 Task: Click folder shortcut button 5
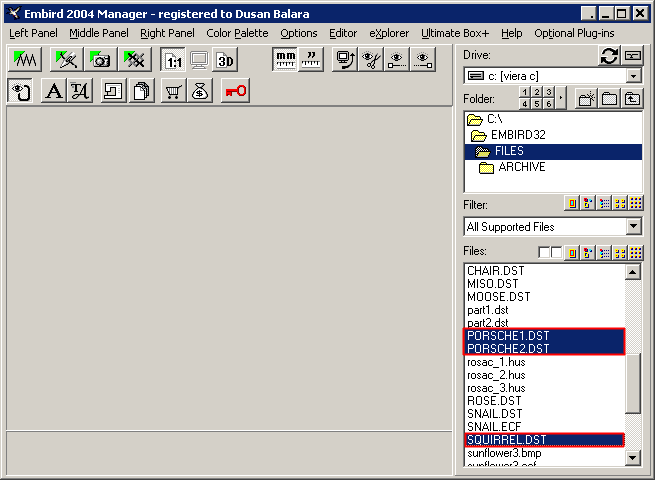pos(537,104)
